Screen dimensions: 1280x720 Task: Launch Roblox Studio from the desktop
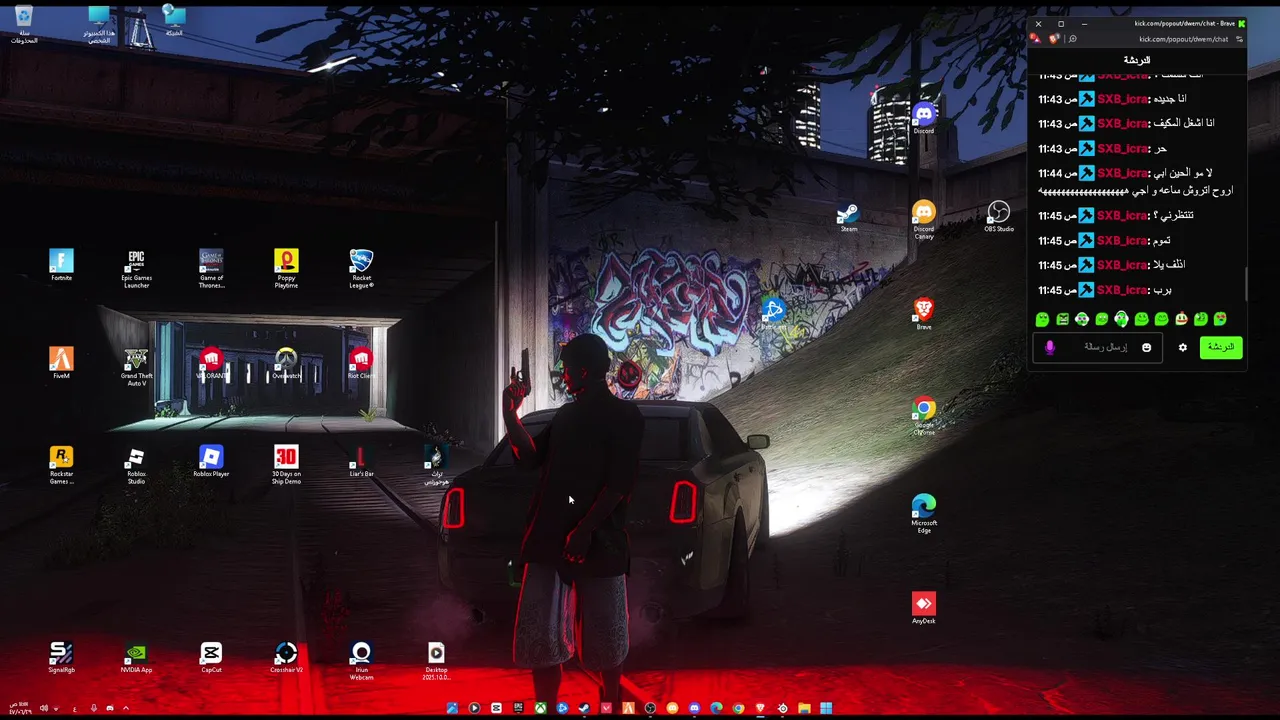point(136,465)
